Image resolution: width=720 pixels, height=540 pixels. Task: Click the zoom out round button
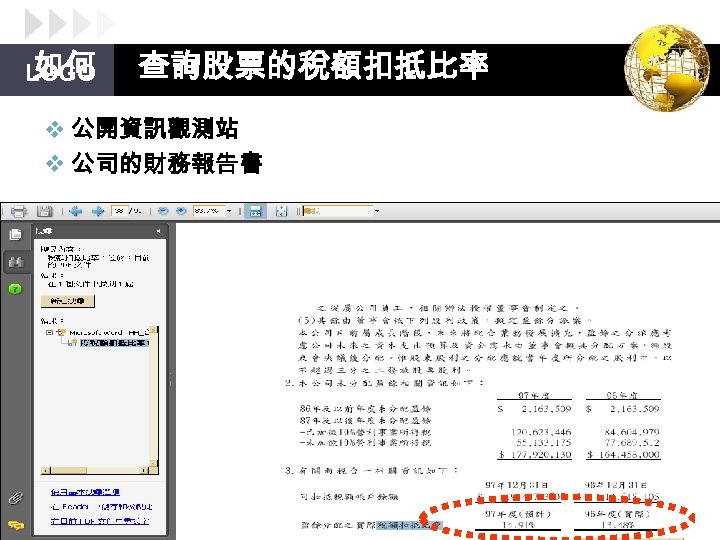pos(163,211)
